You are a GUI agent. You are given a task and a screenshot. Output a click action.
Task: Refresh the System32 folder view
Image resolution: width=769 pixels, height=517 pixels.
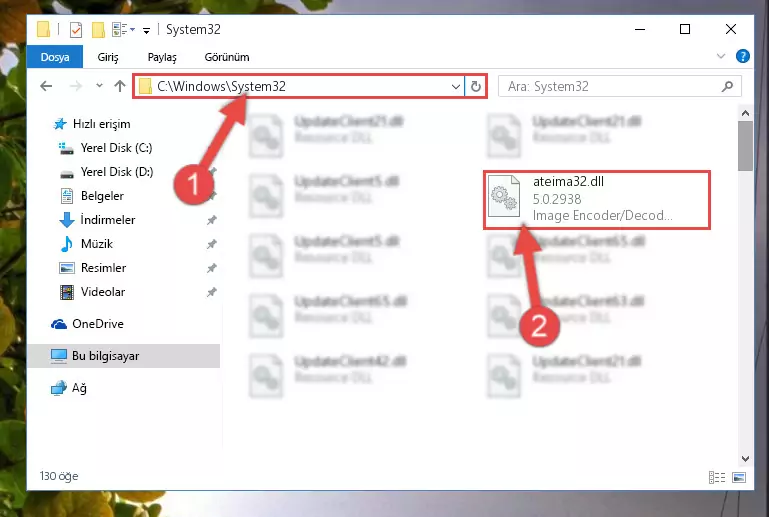476,87
